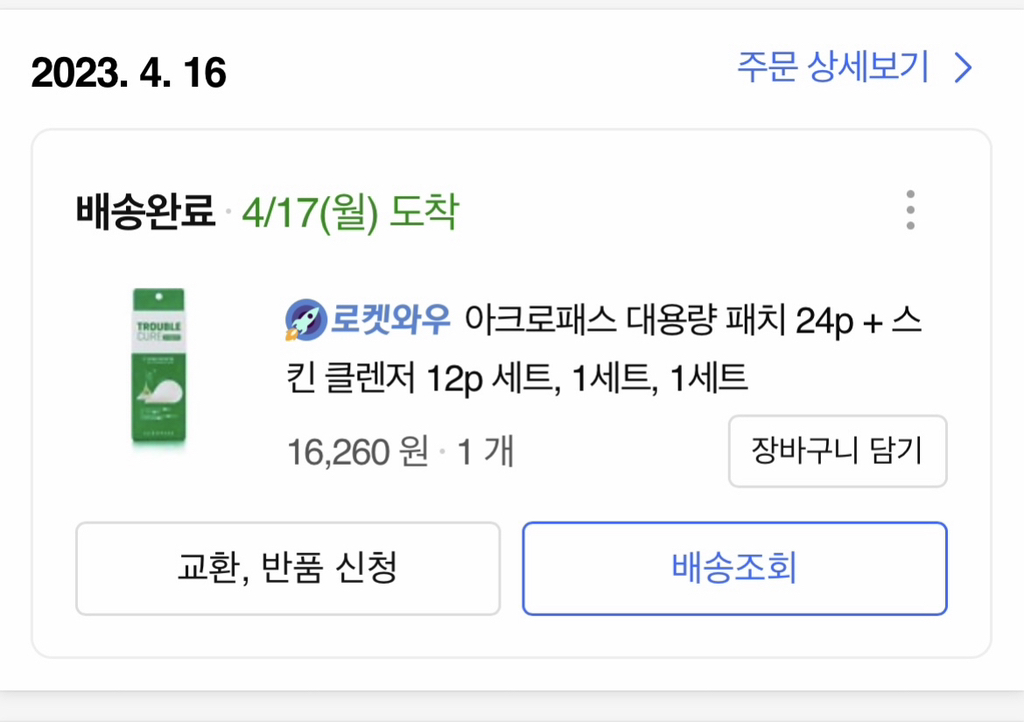Open the 주문 상세보기 link
Screen dimensions: 1024x722
click(x=833, y=68)
